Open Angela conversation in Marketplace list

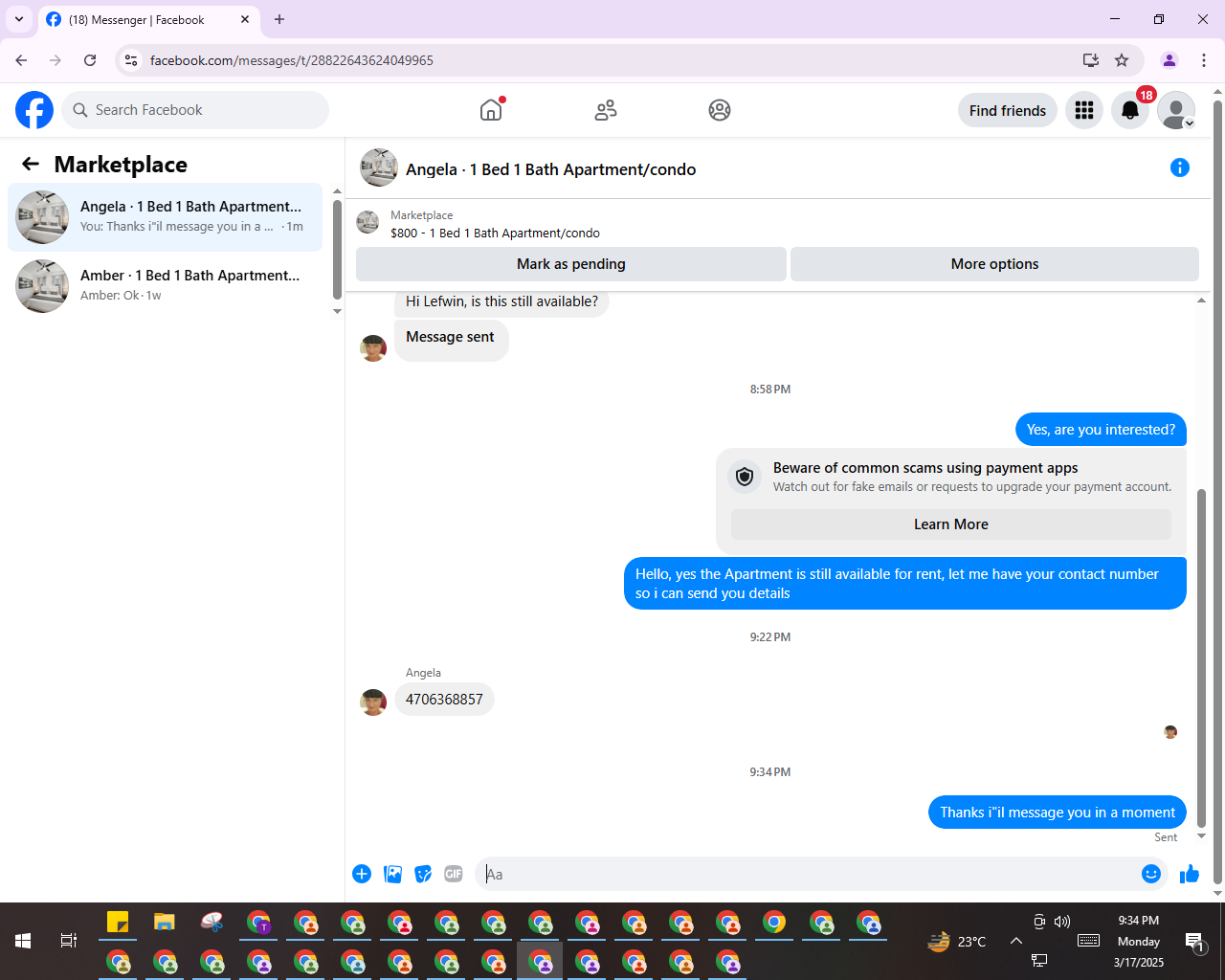(x=165, y=217)
